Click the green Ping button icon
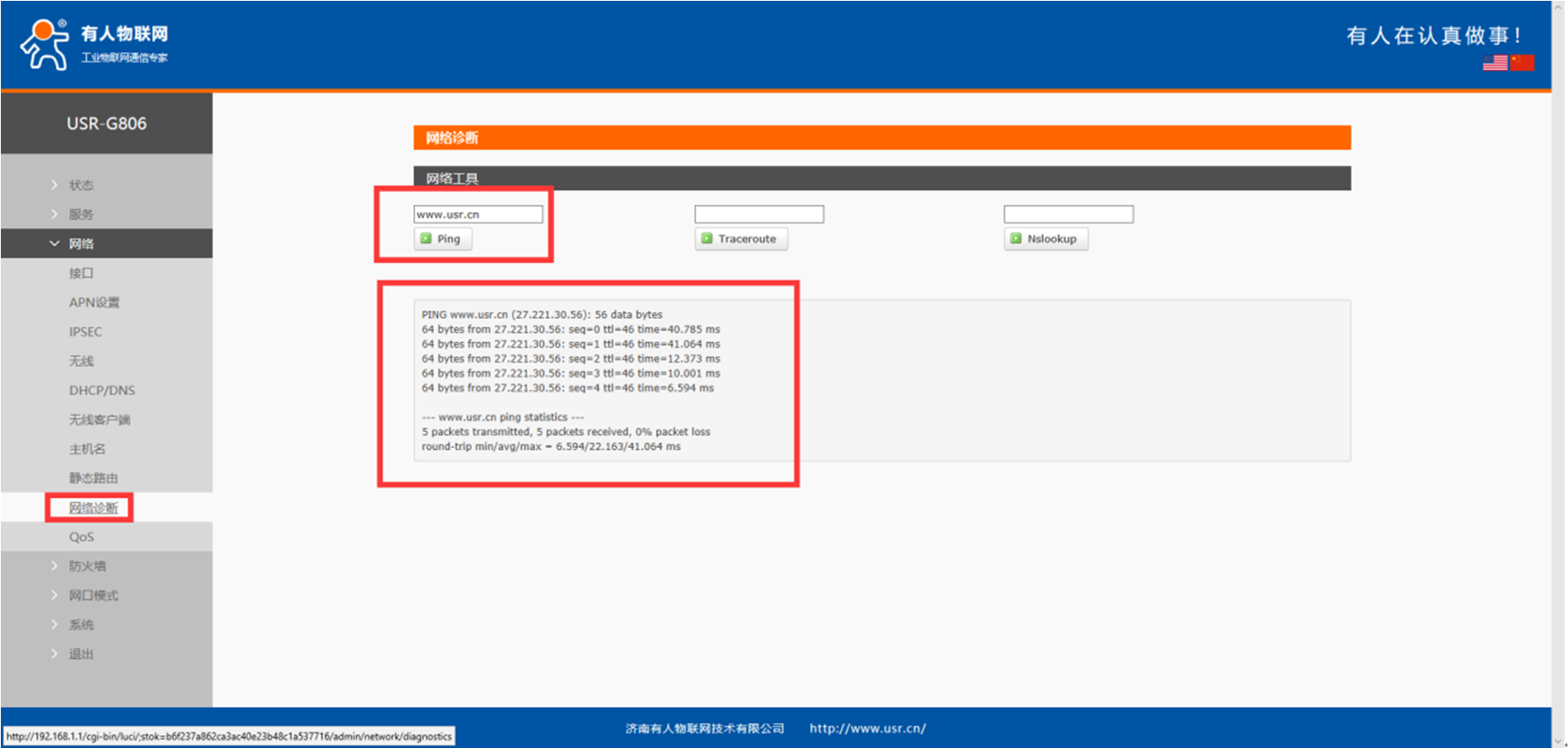 (x=426, y=239)
